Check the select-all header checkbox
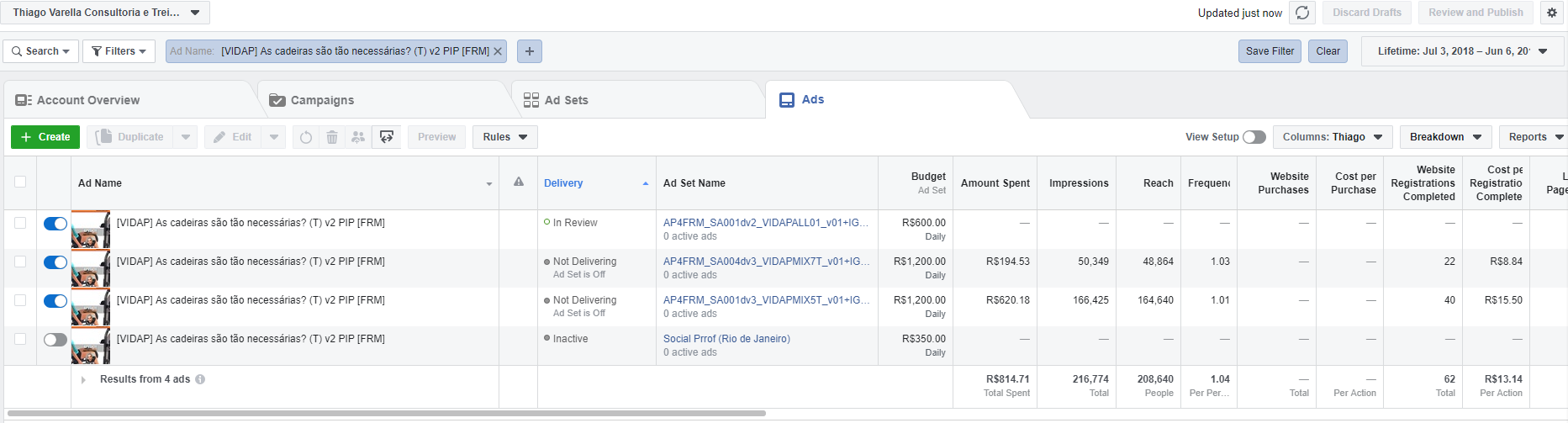The height and width of the screenshot is (423, 1568). [20, 182]
